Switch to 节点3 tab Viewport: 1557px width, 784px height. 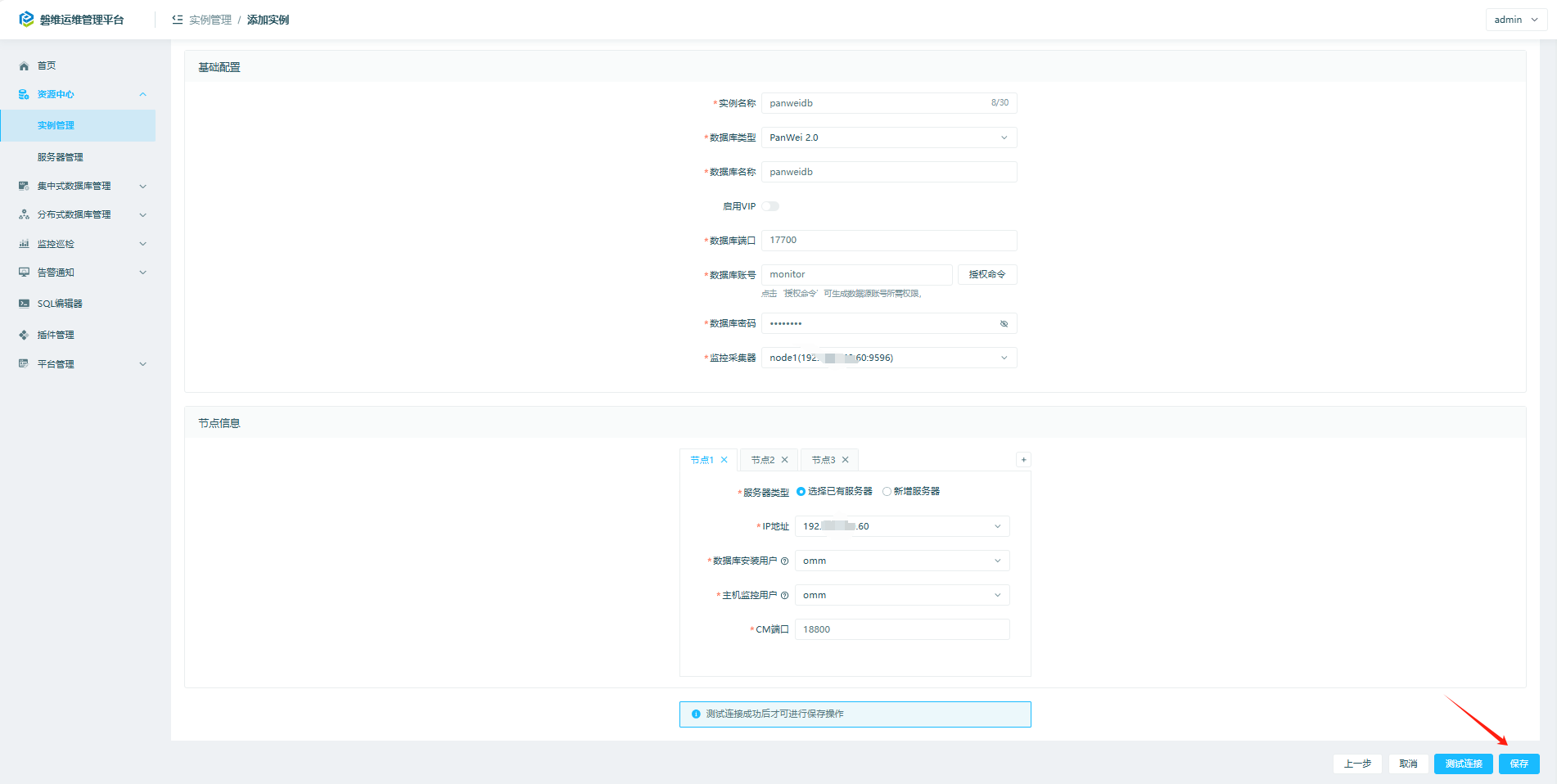point(824,460)
